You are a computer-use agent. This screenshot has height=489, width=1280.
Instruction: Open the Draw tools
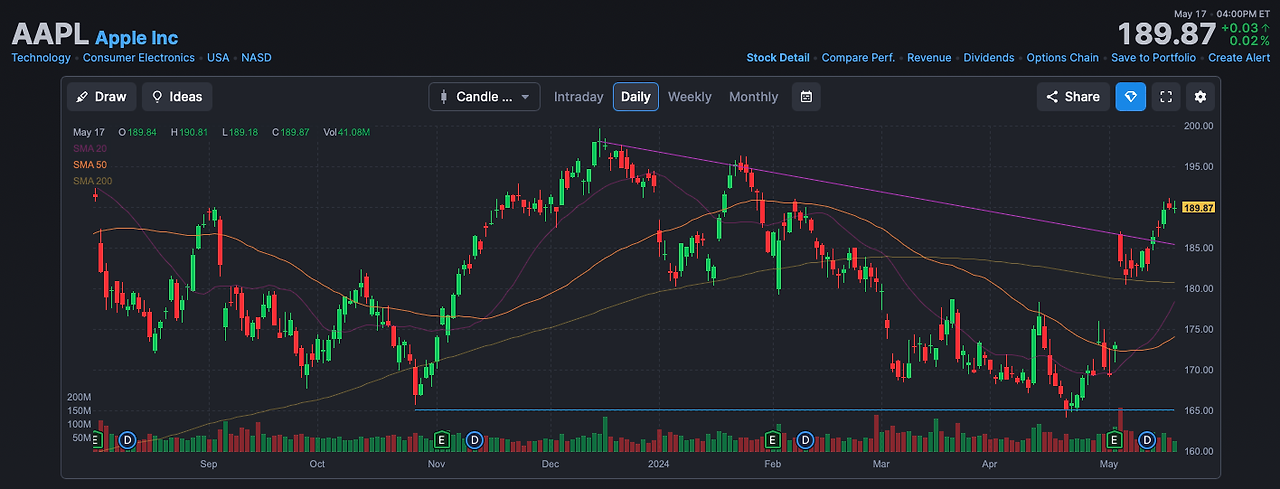pyautogui.click(x=101, y=97)
